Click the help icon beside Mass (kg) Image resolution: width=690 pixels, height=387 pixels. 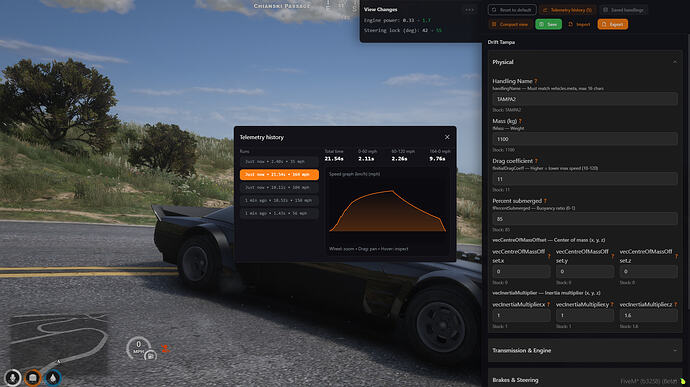pos(520,121)
